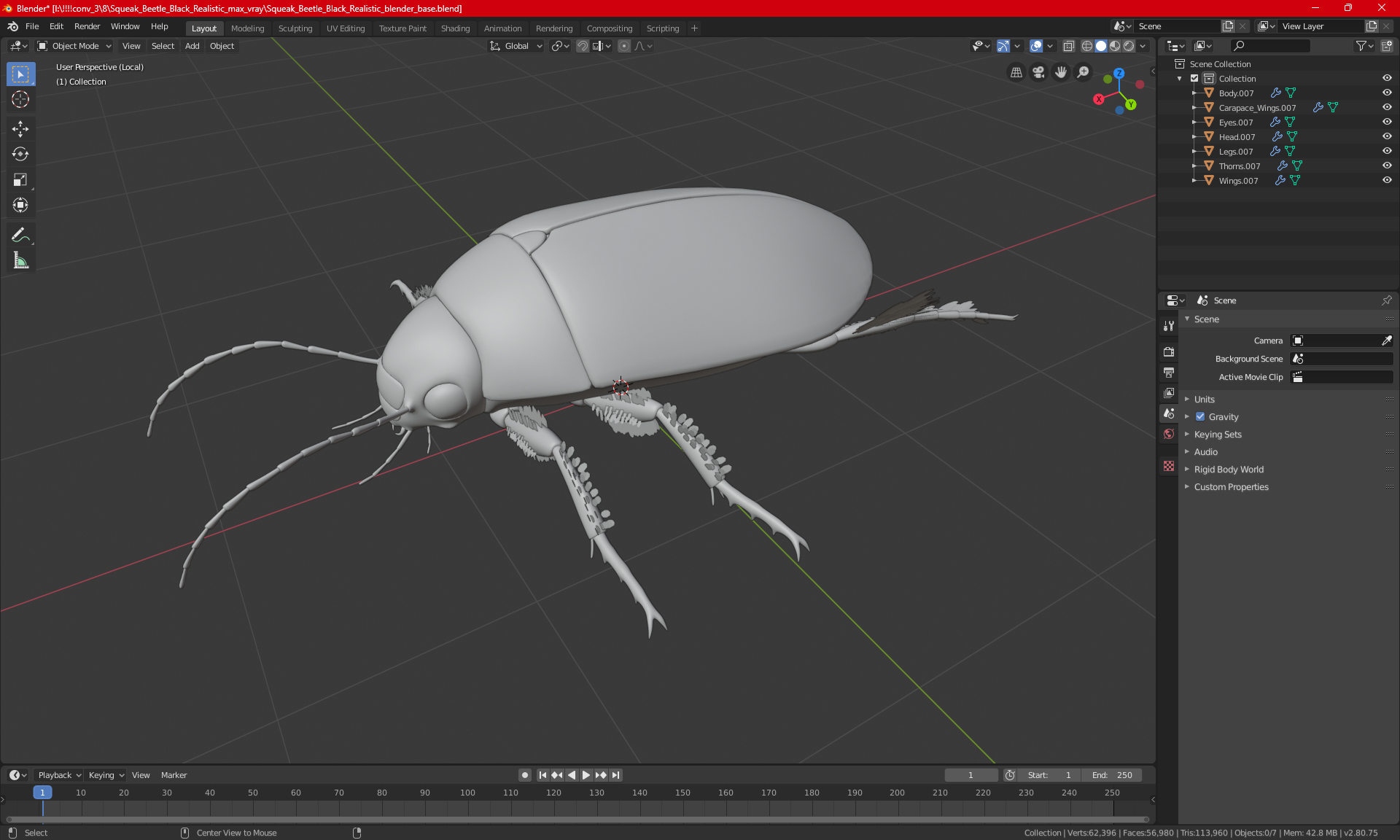Open the Keying dropdown in timeline
Viewport: 1400px width, 840px height.
106,775
